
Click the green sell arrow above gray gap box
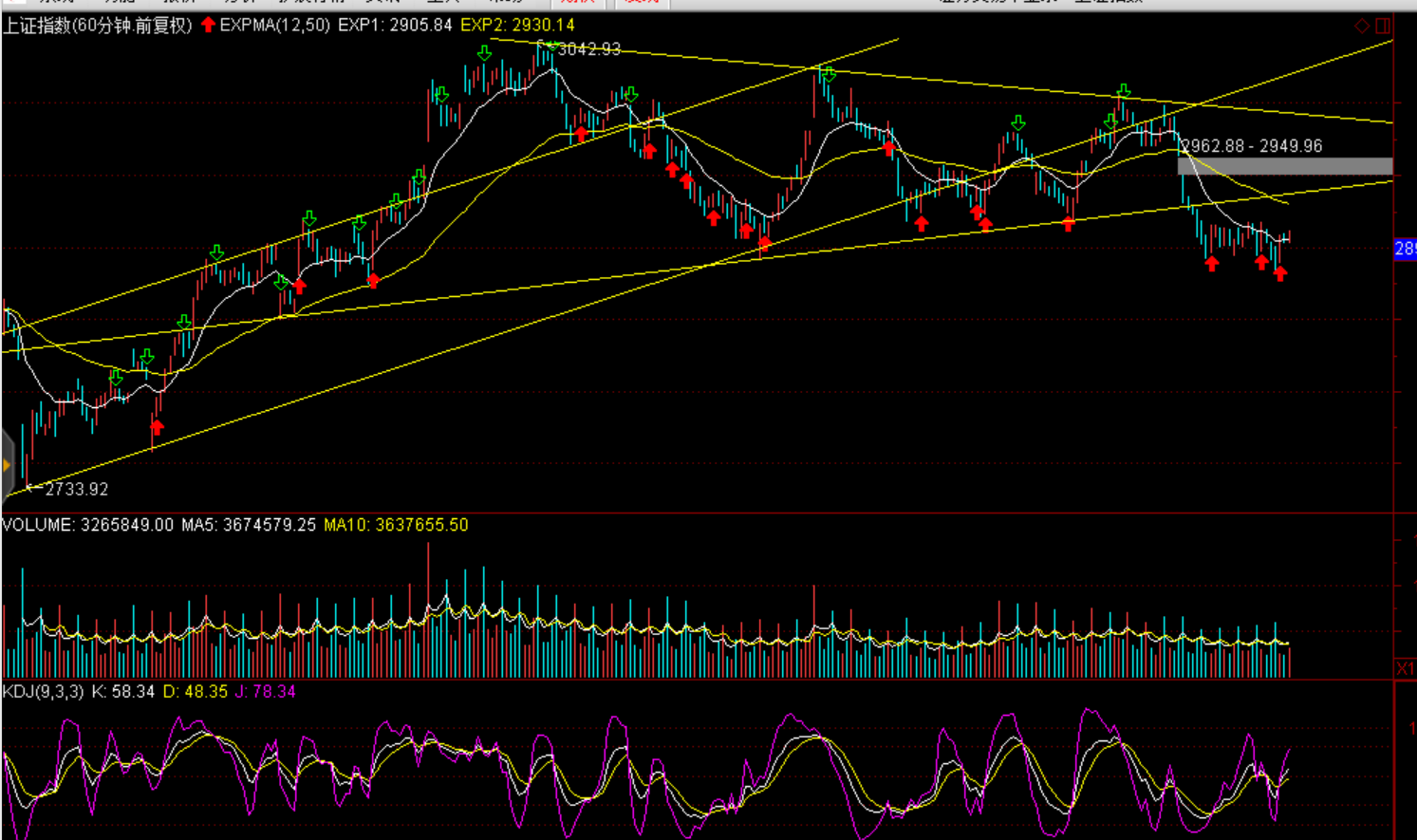(x=1123, y=91)
